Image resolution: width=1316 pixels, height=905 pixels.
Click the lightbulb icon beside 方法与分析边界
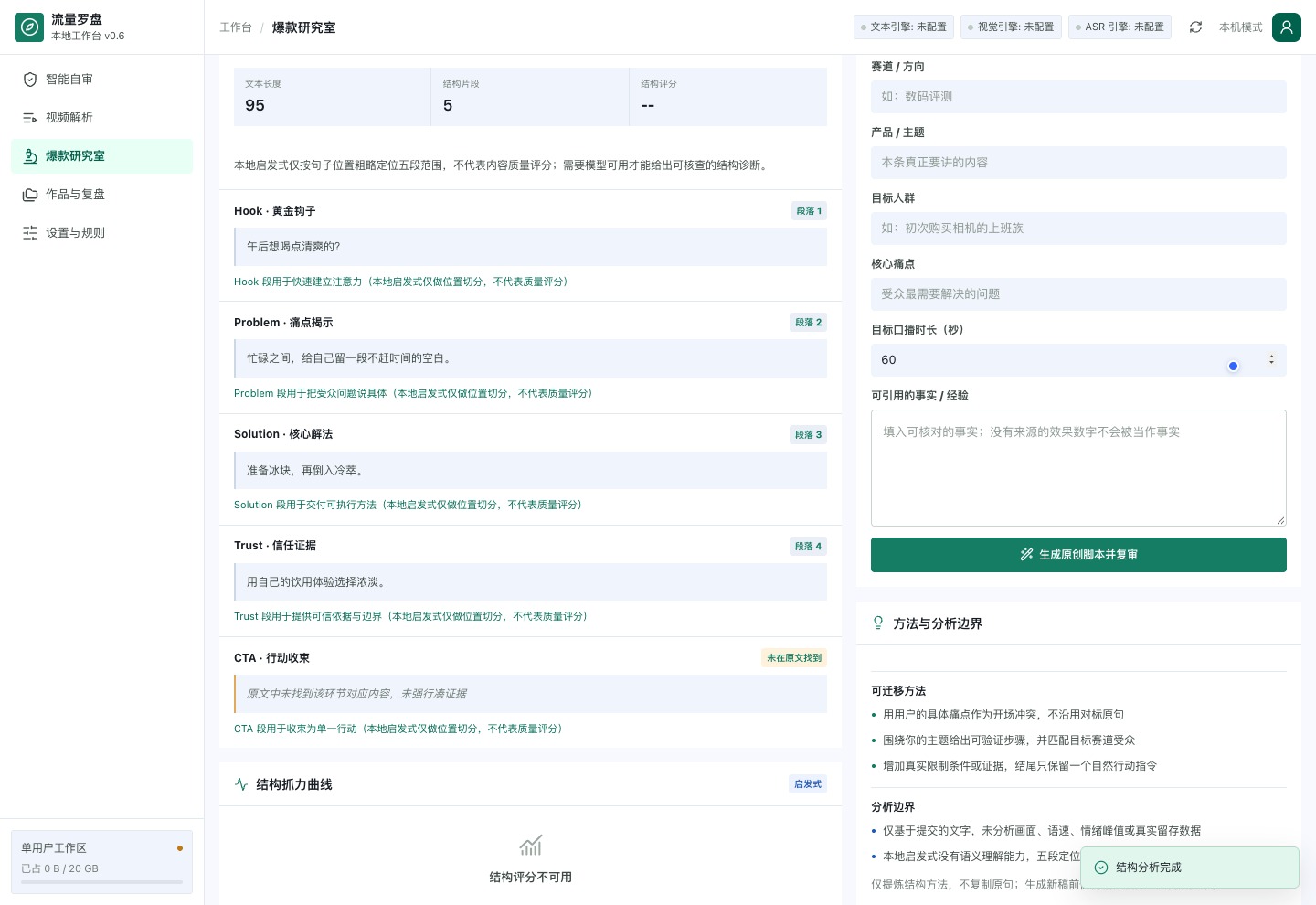pos(878,623)
